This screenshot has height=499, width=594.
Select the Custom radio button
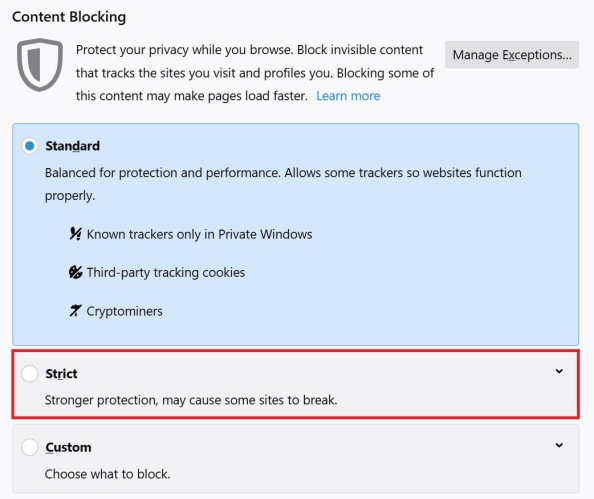30,447
